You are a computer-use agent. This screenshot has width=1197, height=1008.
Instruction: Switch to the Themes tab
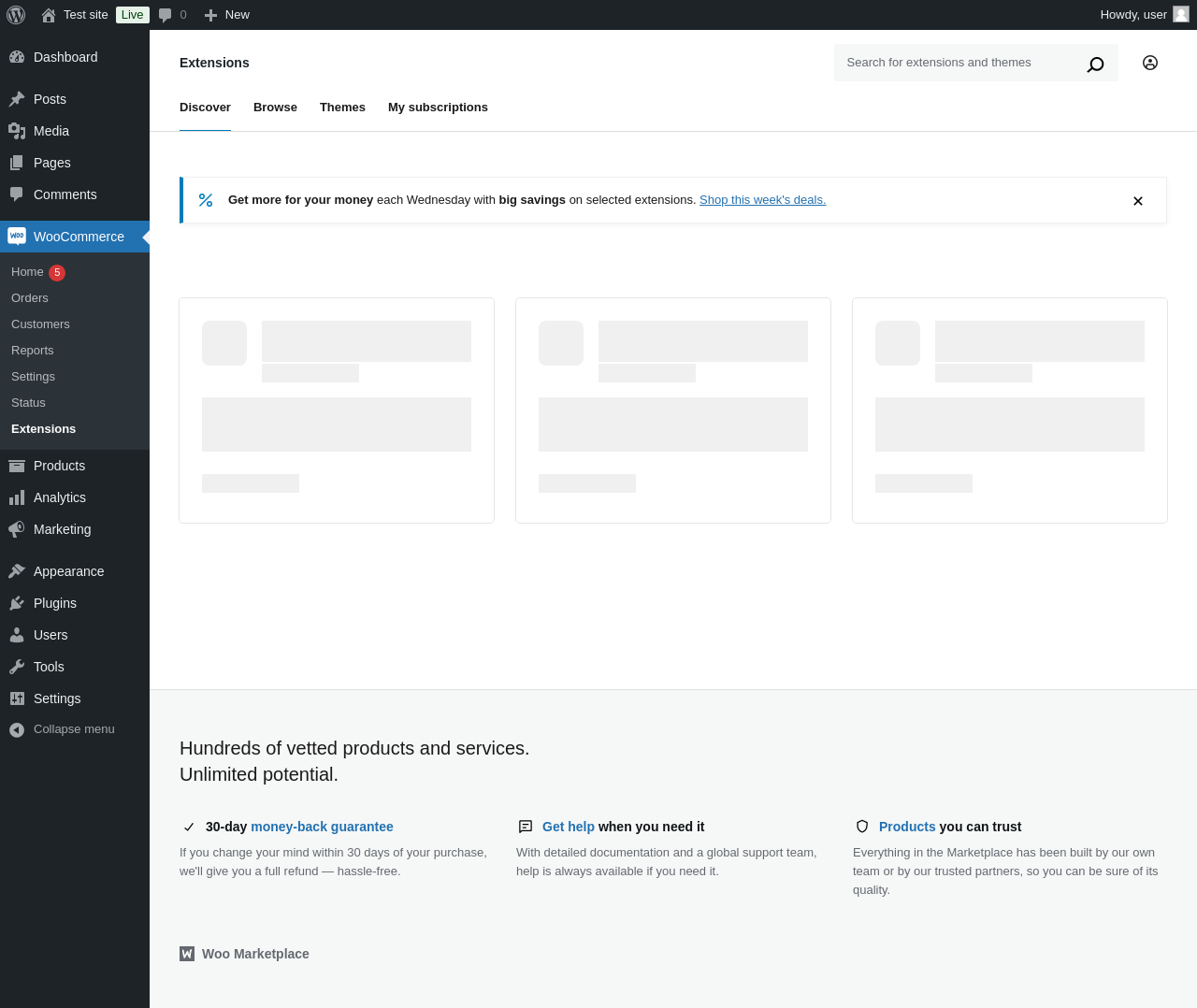342,108
